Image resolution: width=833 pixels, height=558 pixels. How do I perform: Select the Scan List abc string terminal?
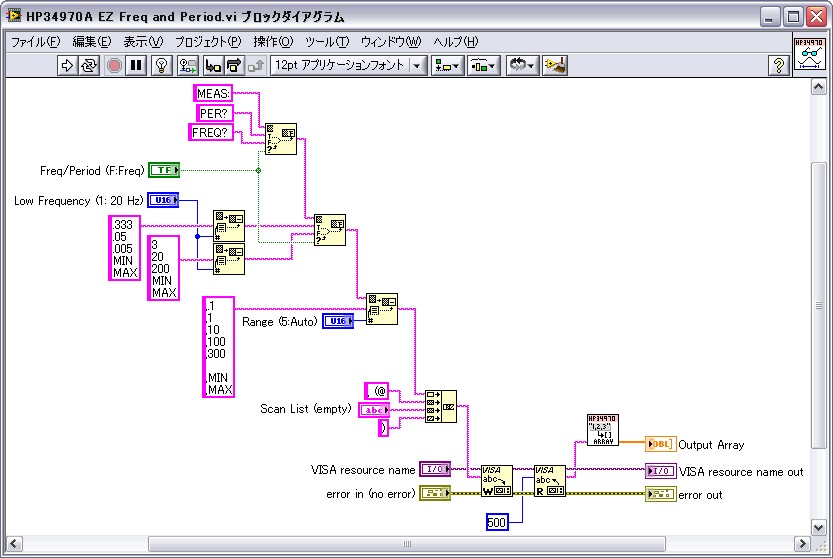point(374,410)
